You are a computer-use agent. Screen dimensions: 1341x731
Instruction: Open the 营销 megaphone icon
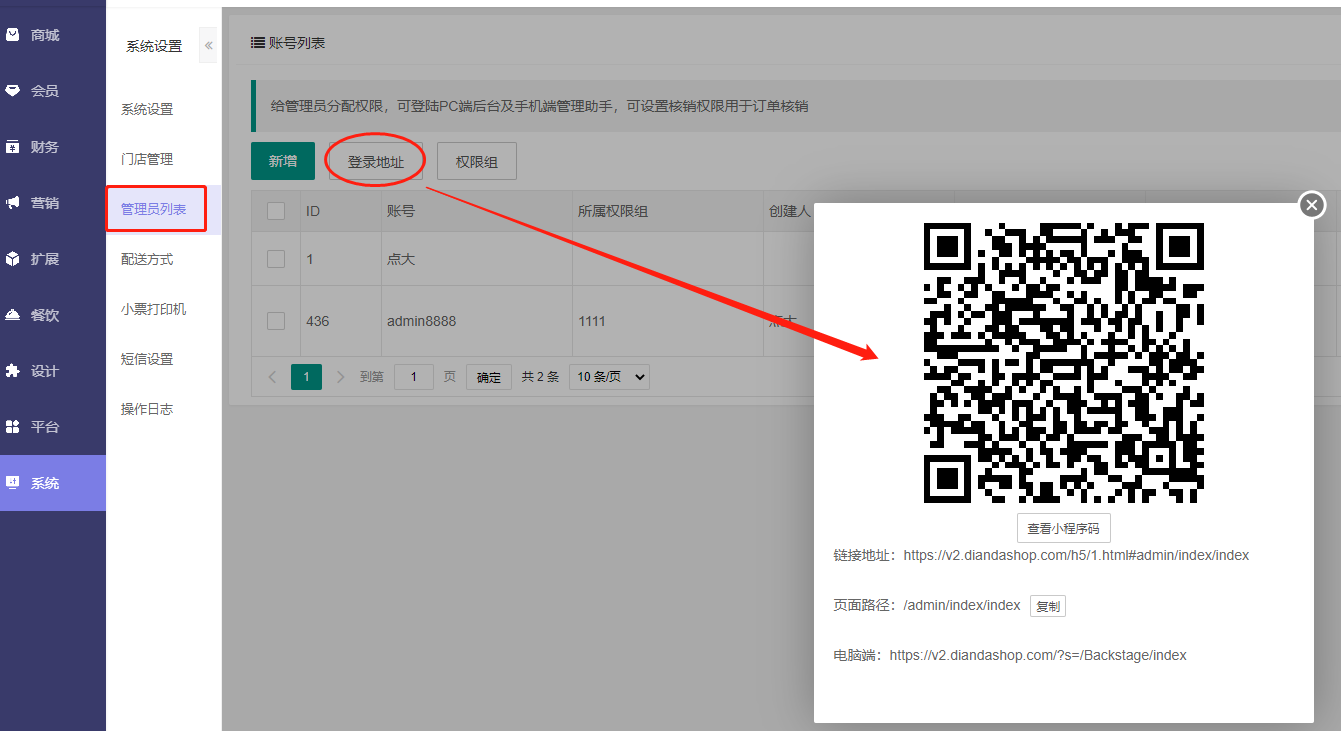[13, 203]
